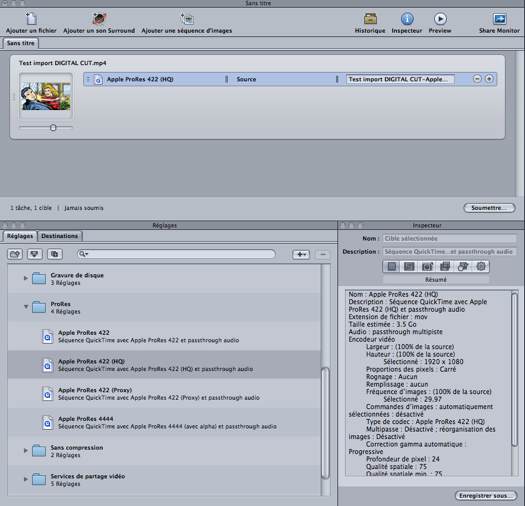Click Apple ProRes 422 (HQ) in target row
The image size is (525, 506).
coord(140,79)
